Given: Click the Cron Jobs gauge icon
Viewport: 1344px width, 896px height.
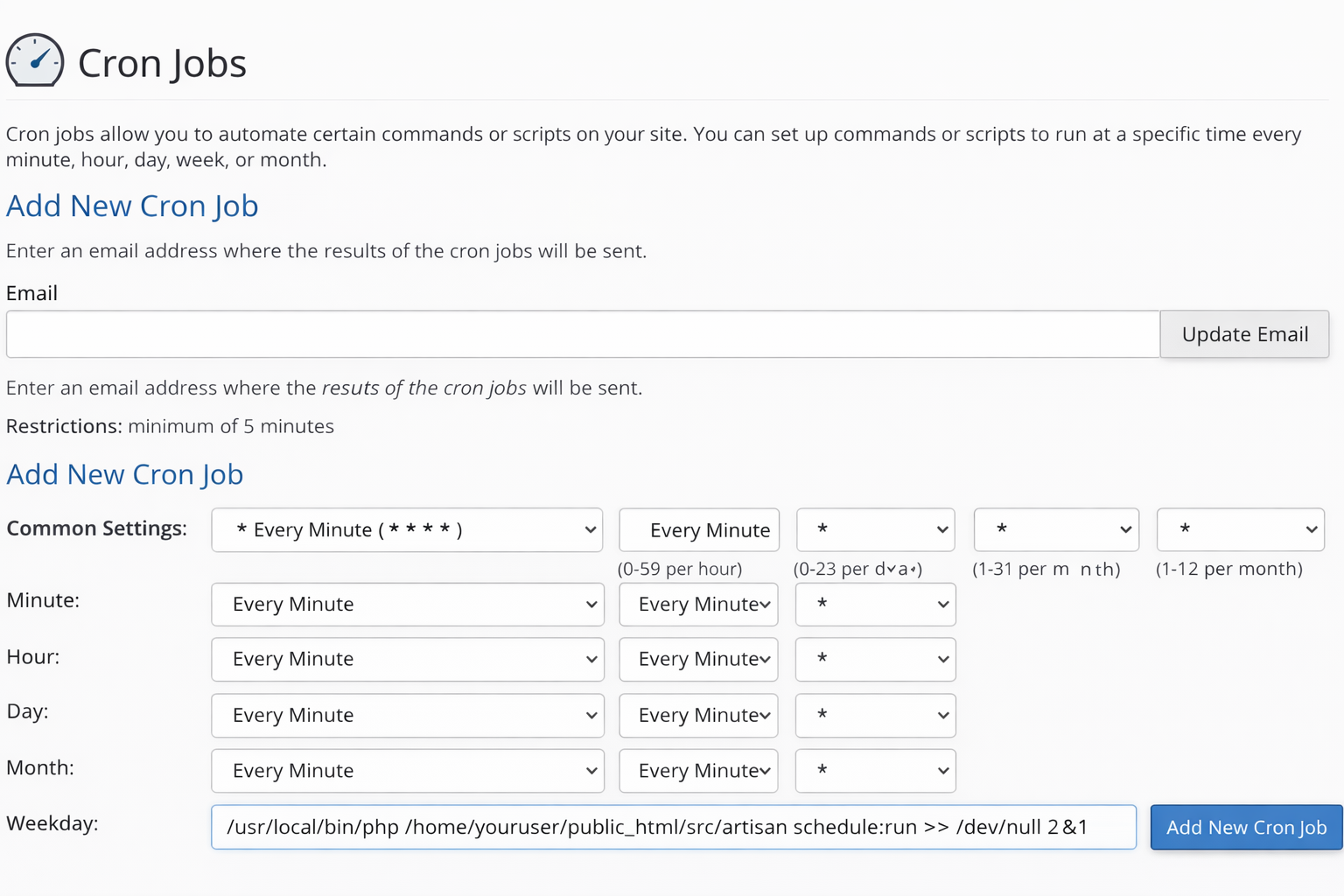Looking at the screenshot, I should pos(35,60).
